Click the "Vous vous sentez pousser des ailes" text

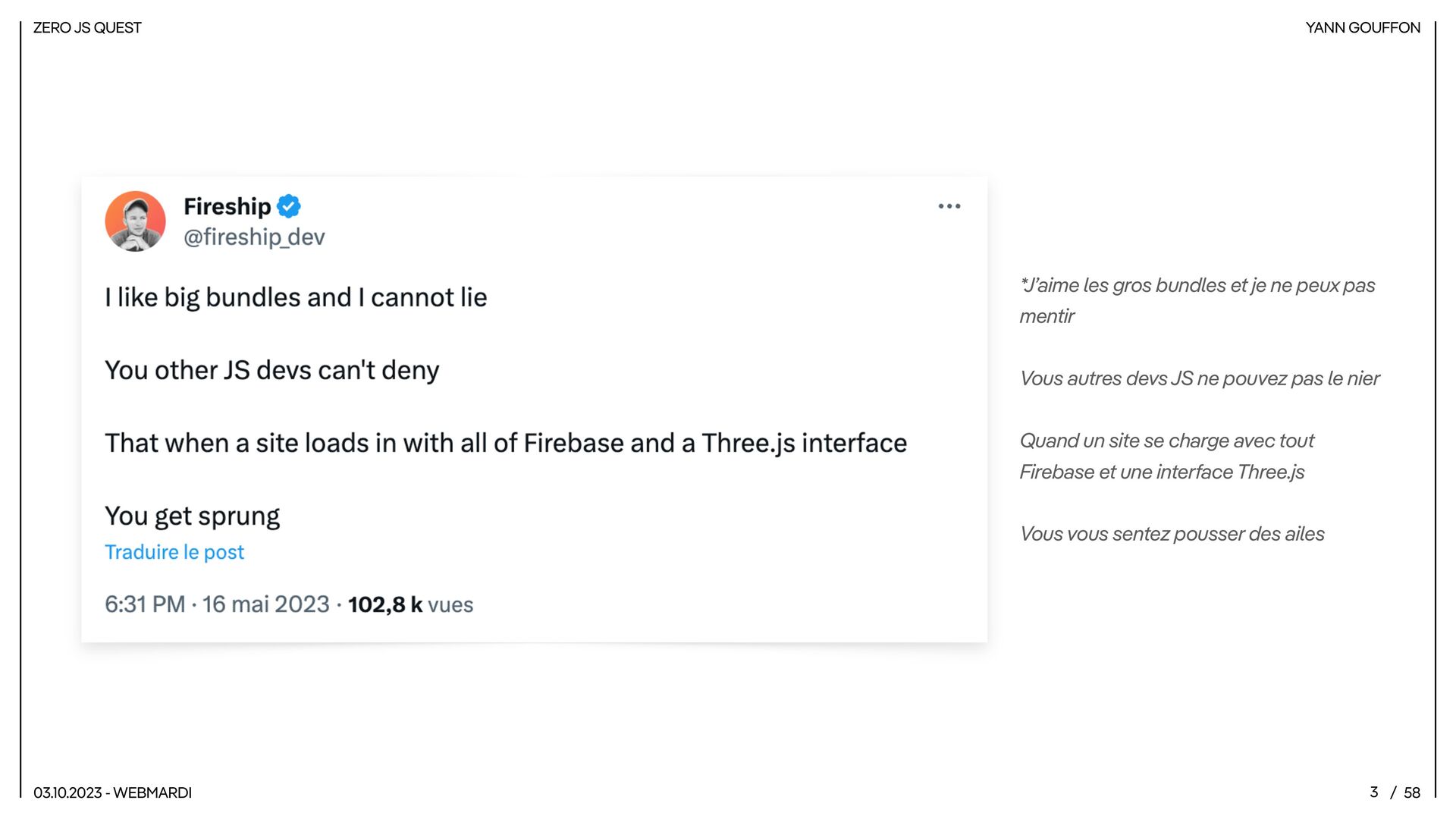(1172, 534)
